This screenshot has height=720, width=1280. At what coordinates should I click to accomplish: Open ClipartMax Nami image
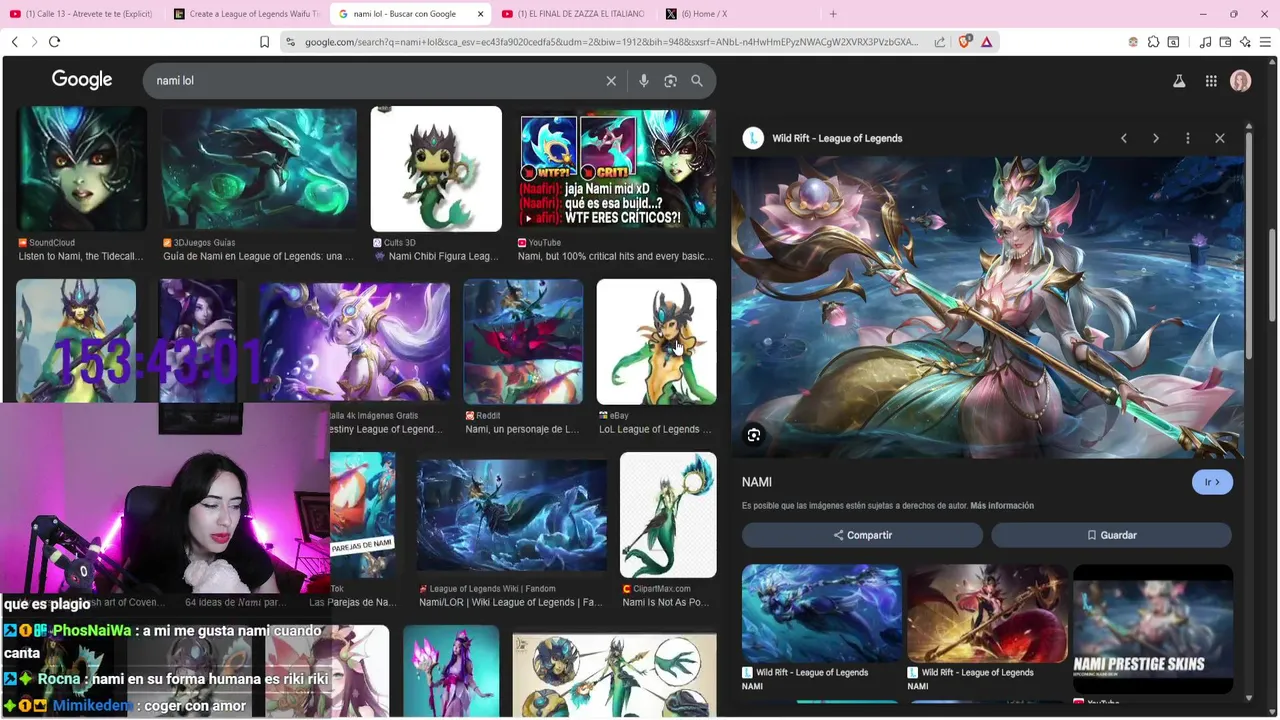click(668, 515)
